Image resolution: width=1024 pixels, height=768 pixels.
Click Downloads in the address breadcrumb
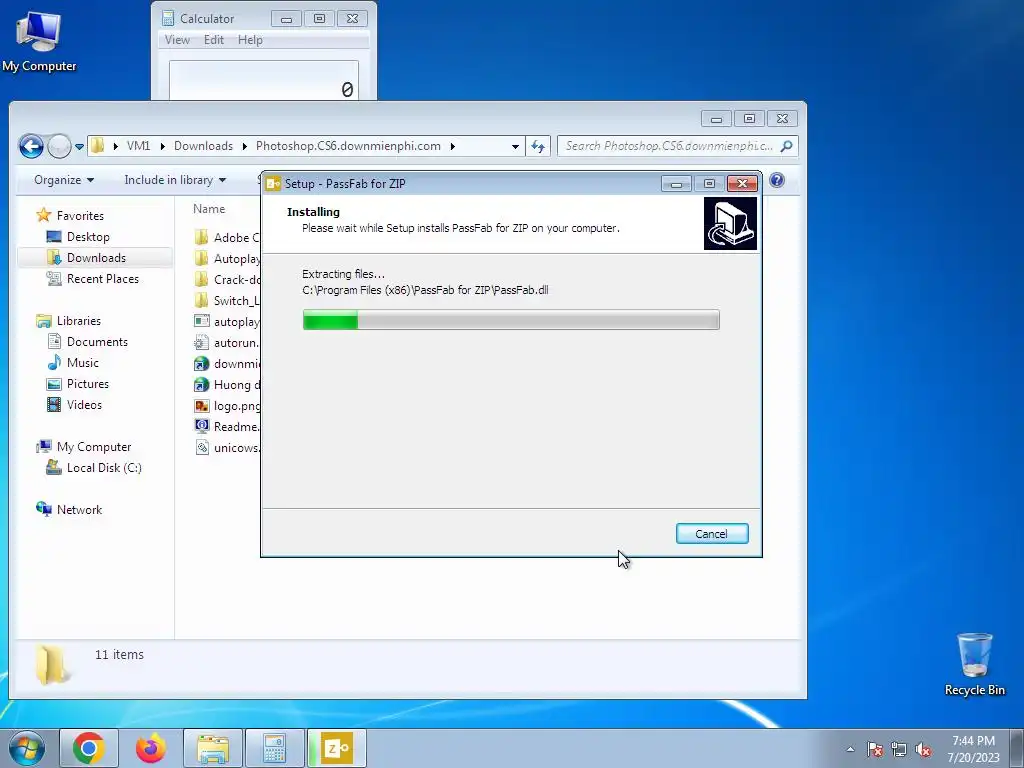[203, 146]
